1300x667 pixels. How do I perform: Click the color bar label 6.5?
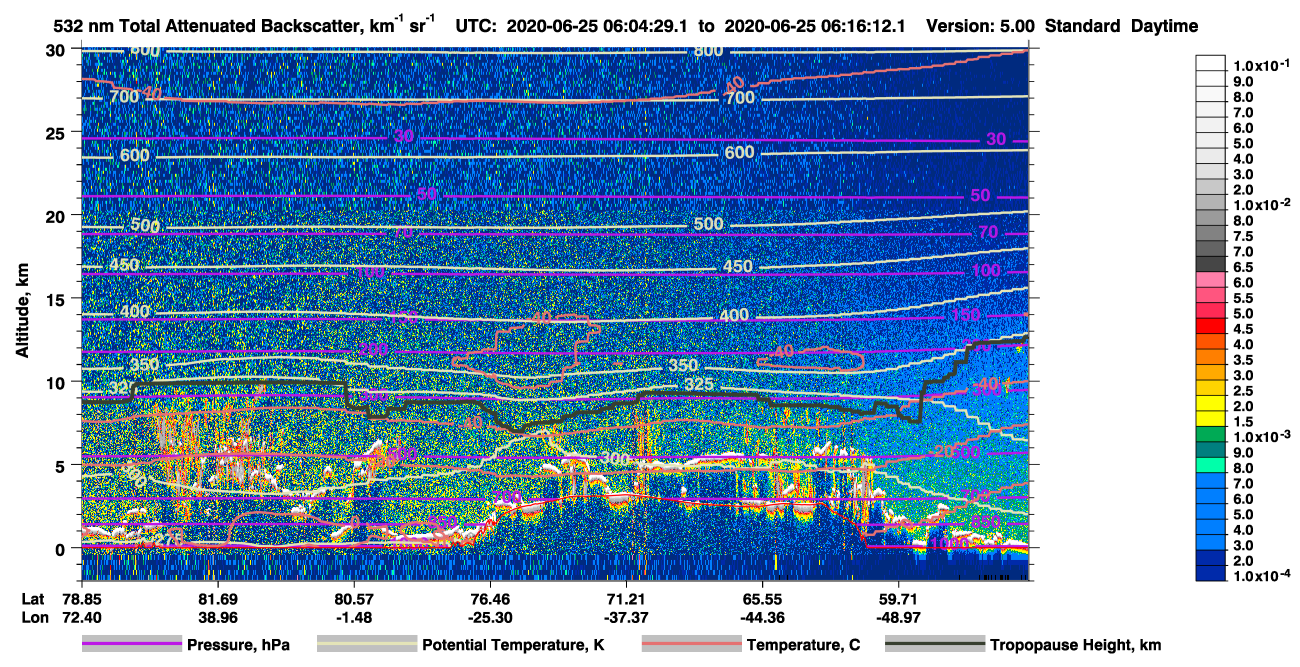(x=1245, y=267)
